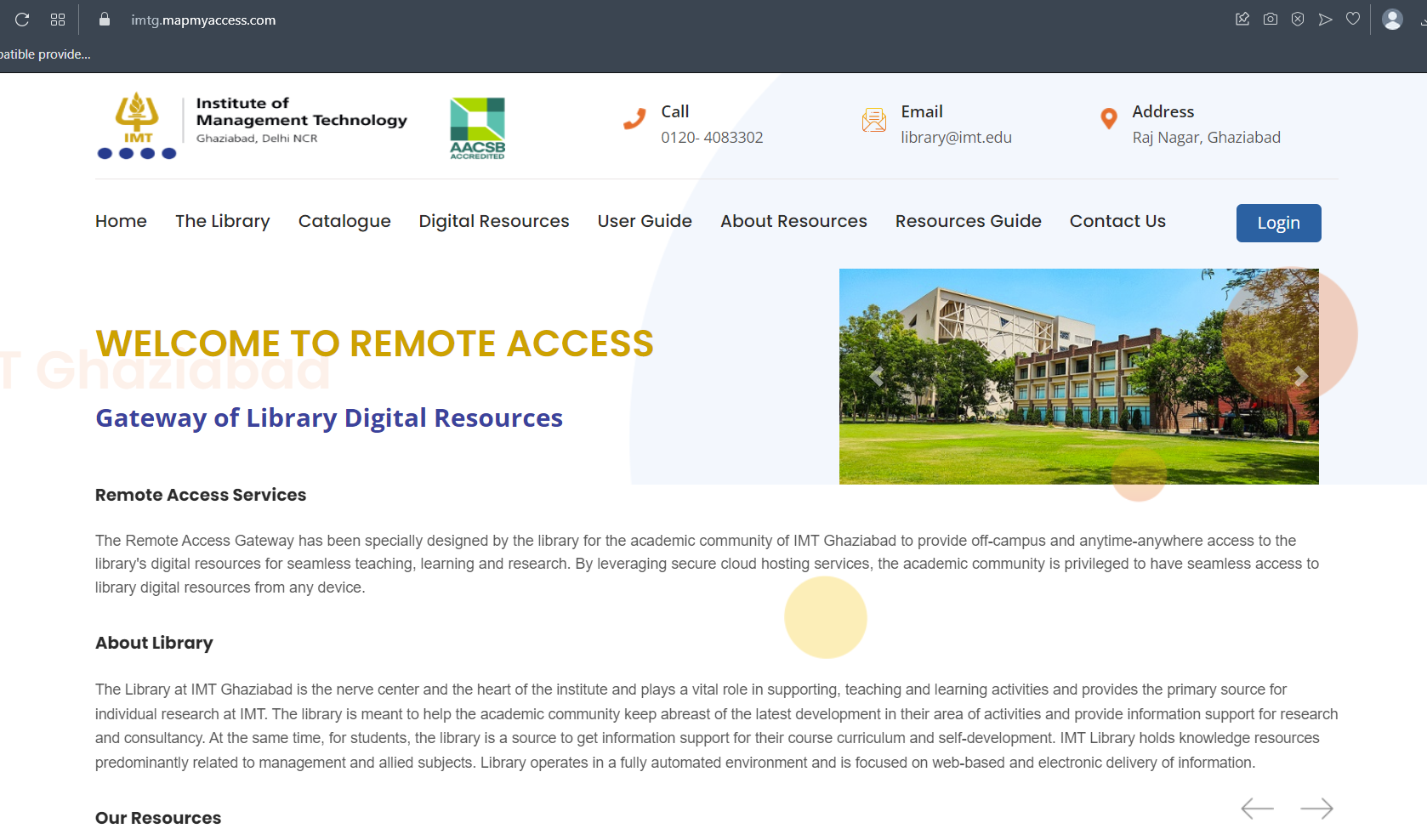Click the truncated 'patible provide...' bookmark
1427x840 pixels.
point(45,54)
